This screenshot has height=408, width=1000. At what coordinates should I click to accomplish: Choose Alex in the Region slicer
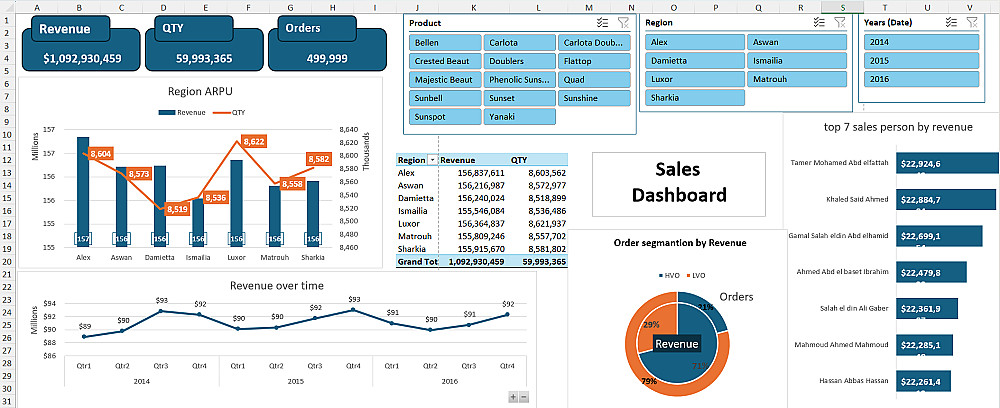tap(695, 42)
